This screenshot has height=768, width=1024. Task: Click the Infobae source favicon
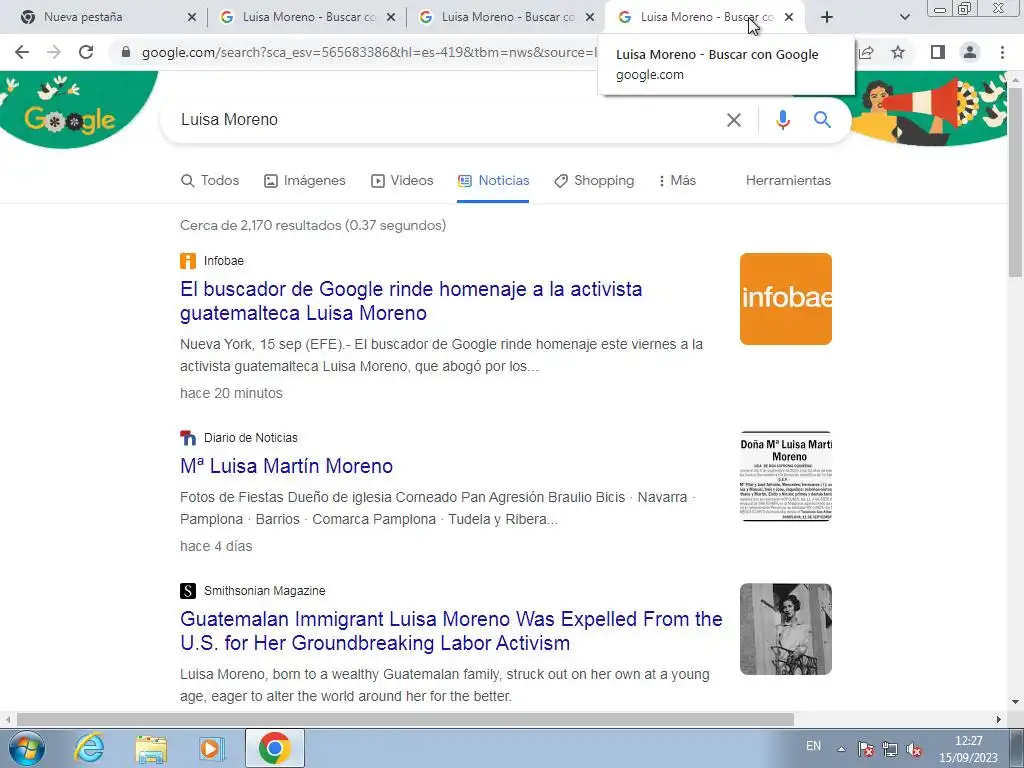[187, 261]
